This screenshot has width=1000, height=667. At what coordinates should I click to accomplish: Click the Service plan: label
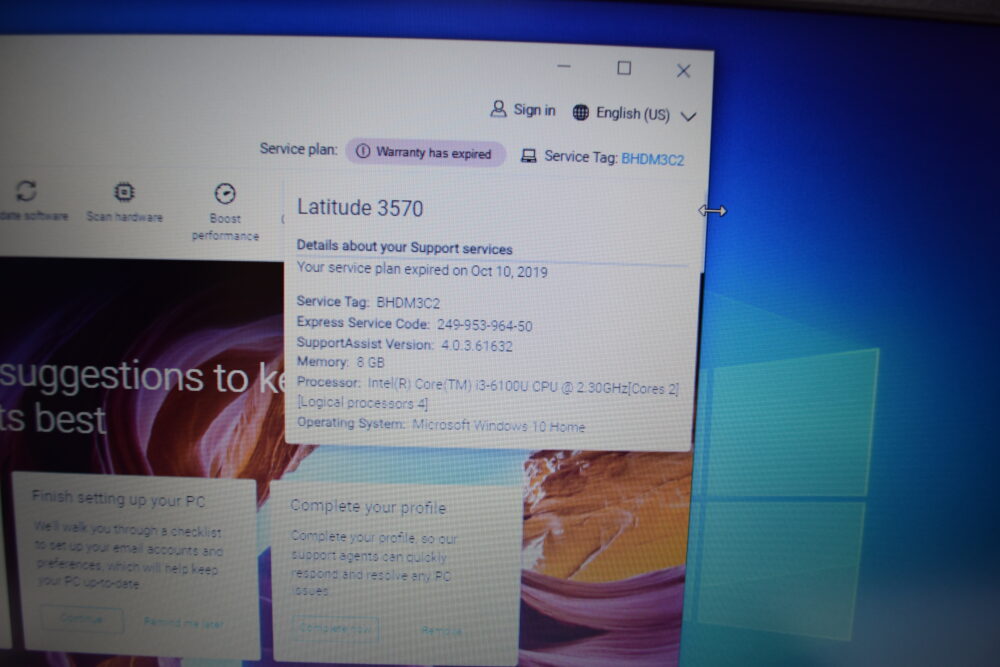point(298,149)
